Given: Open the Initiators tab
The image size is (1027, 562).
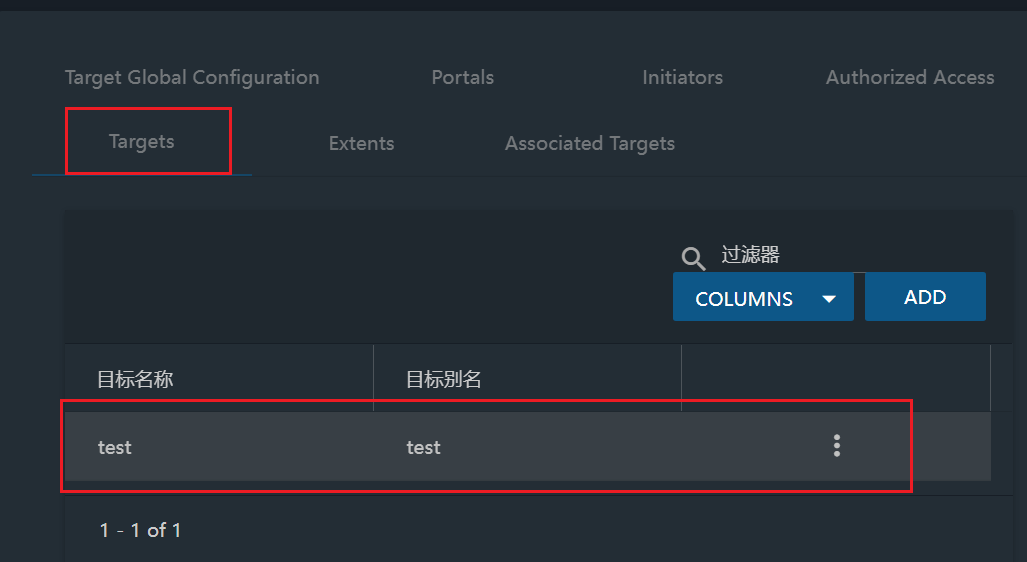Looking at the screenshot, I should (682, 77).
